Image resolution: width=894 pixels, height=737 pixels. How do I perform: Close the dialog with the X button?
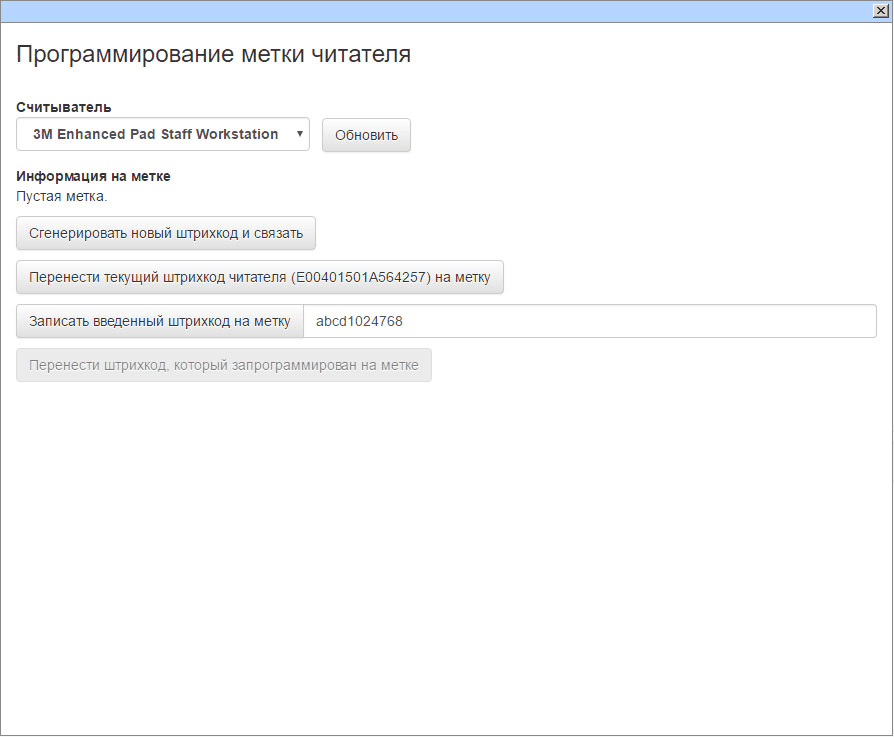coord(880,11)
